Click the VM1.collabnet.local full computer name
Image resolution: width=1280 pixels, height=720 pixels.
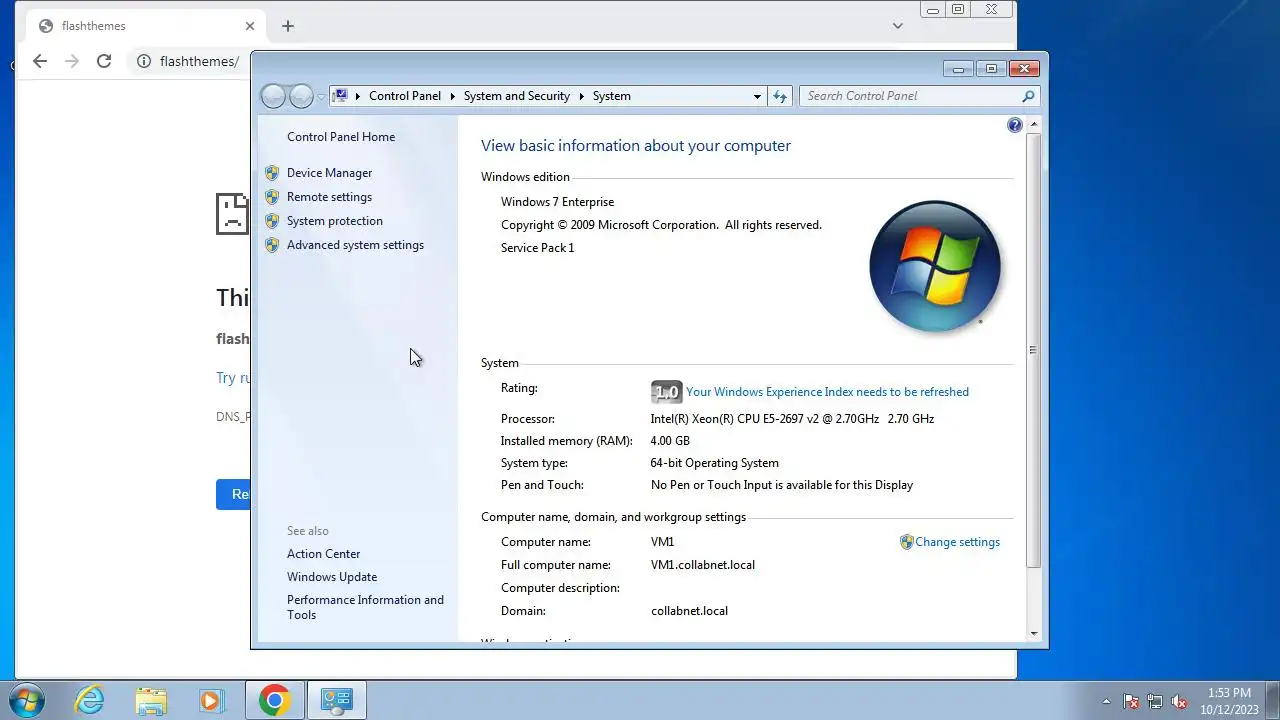point(703,565)
